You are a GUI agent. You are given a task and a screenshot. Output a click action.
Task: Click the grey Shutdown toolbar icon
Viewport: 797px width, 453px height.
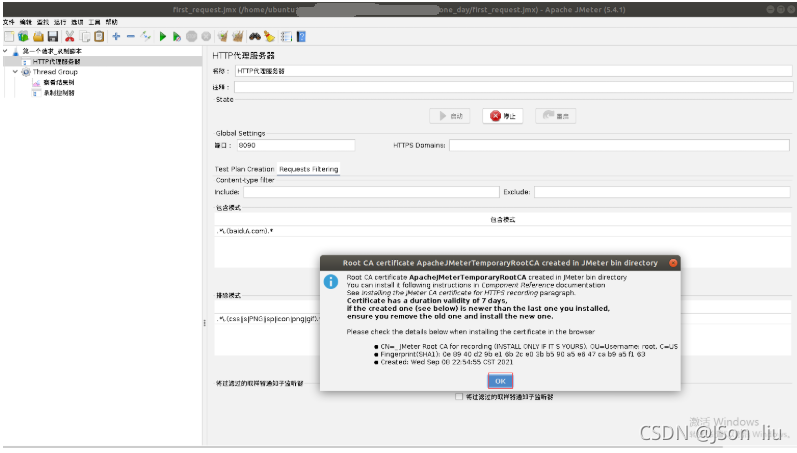coord(206,37)
